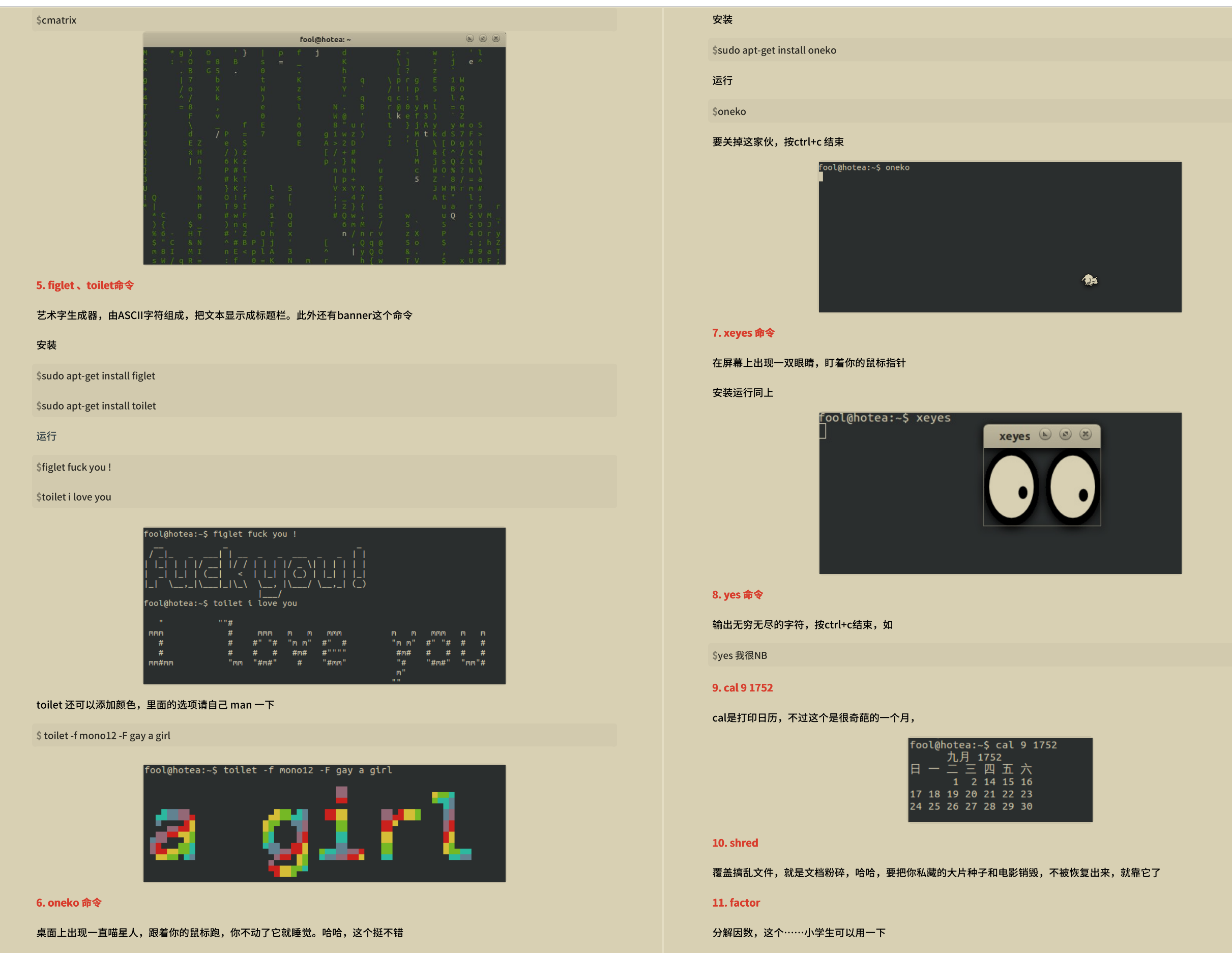Click the '桌面上出现一直喵星人' oneko description

[x=220, y=932]
